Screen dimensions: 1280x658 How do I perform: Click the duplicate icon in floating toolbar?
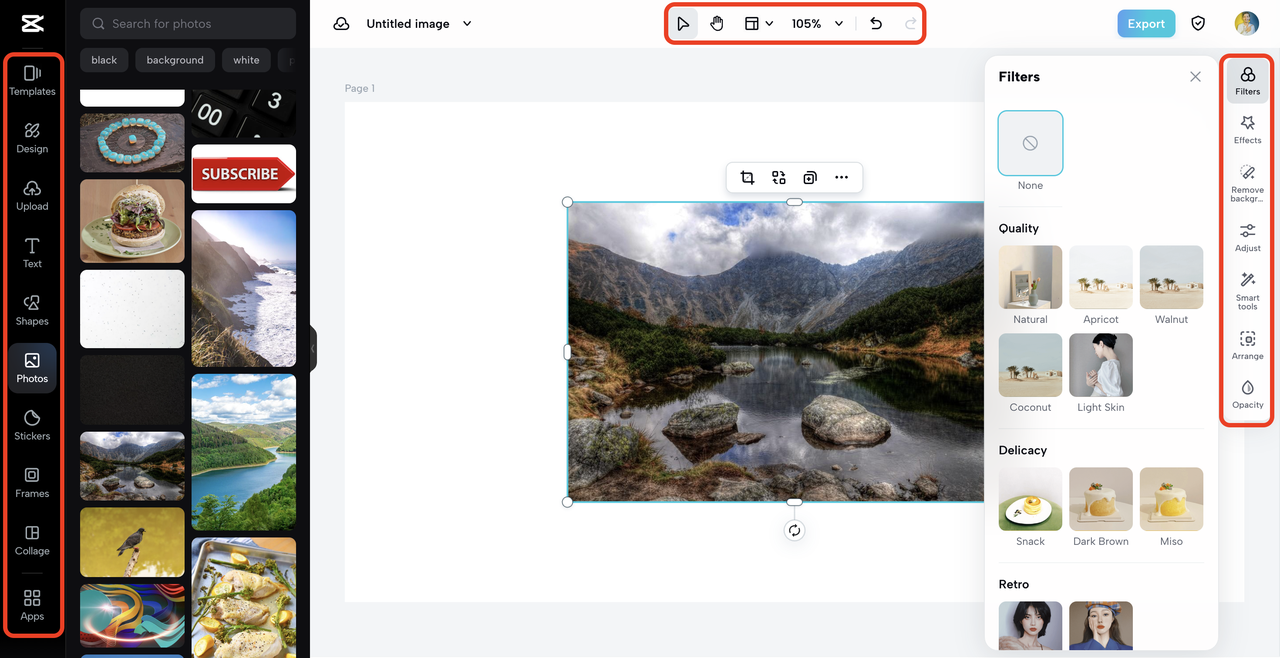pos(810,178)
